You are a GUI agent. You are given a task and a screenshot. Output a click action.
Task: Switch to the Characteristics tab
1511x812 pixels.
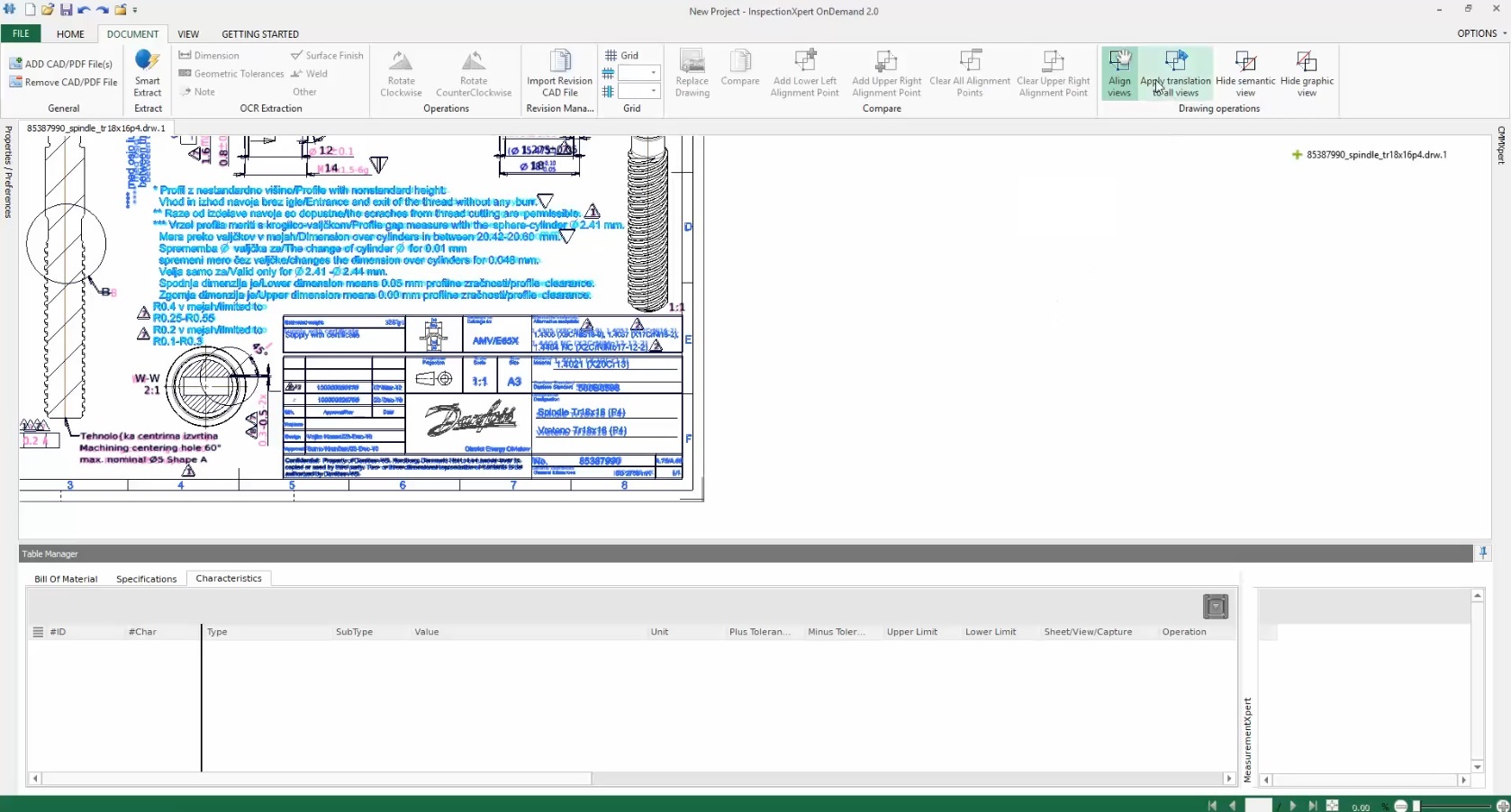coord(228,579)
